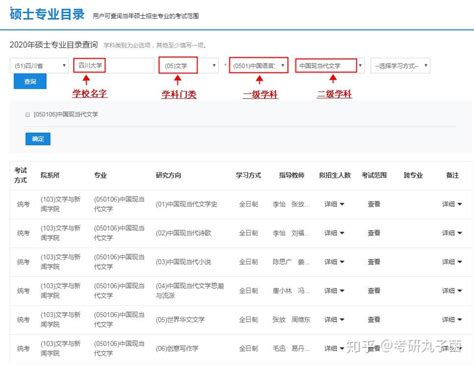Open the (51)四川省 province dropdown
The height and width of the screenshot is (365, 474).
[39, 66]
